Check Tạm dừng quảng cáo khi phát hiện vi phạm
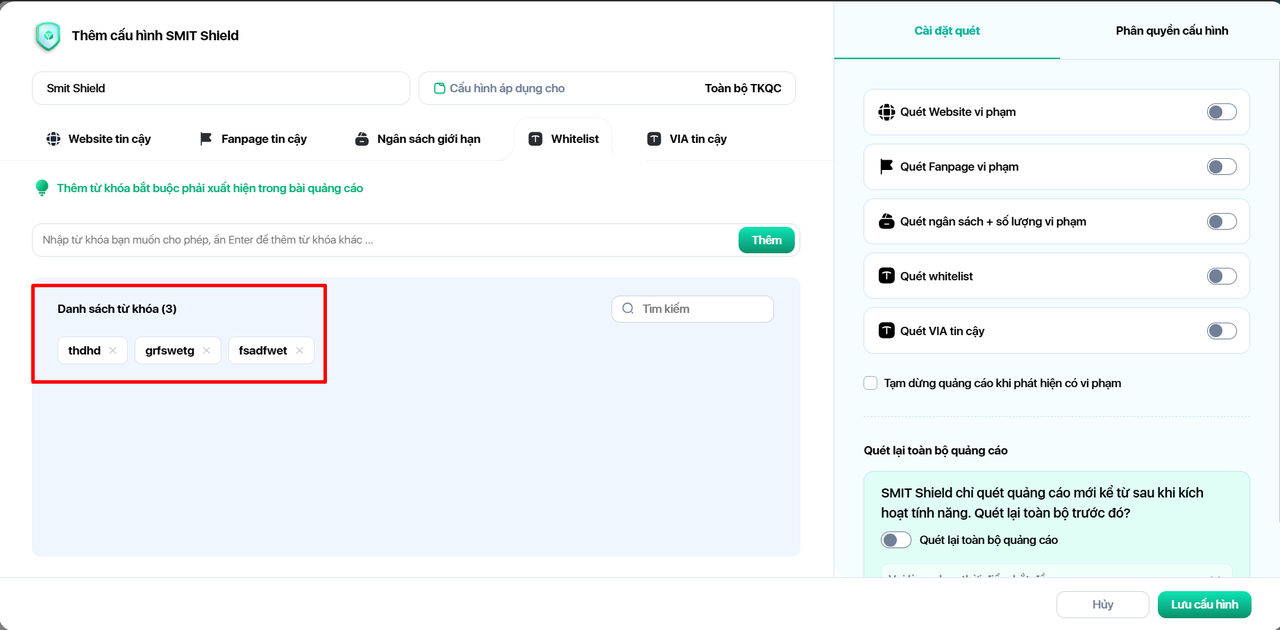Screen dimensions: 1280x630 871,383
